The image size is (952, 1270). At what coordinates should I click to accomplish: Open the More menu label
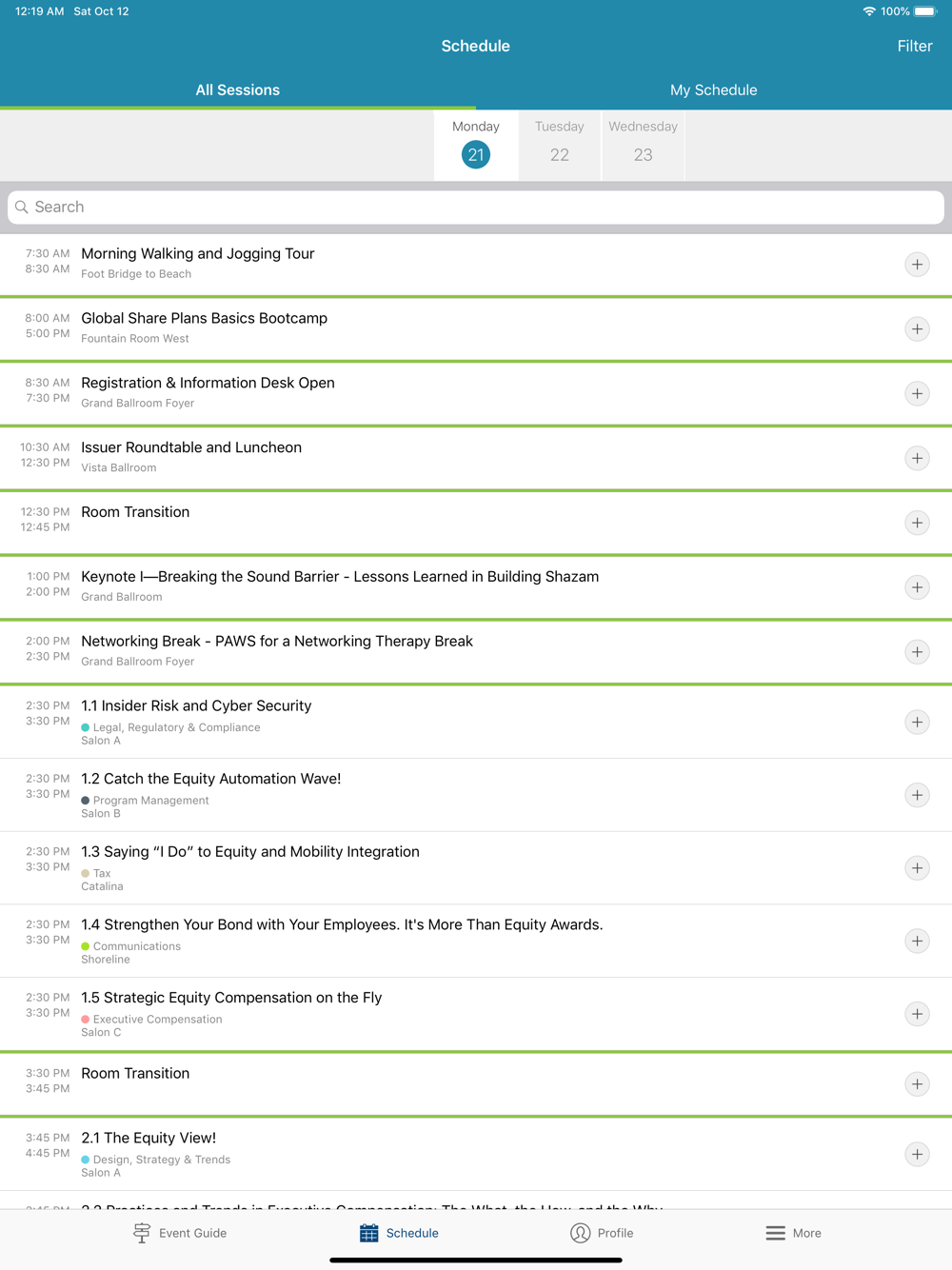coord(806,1233)
